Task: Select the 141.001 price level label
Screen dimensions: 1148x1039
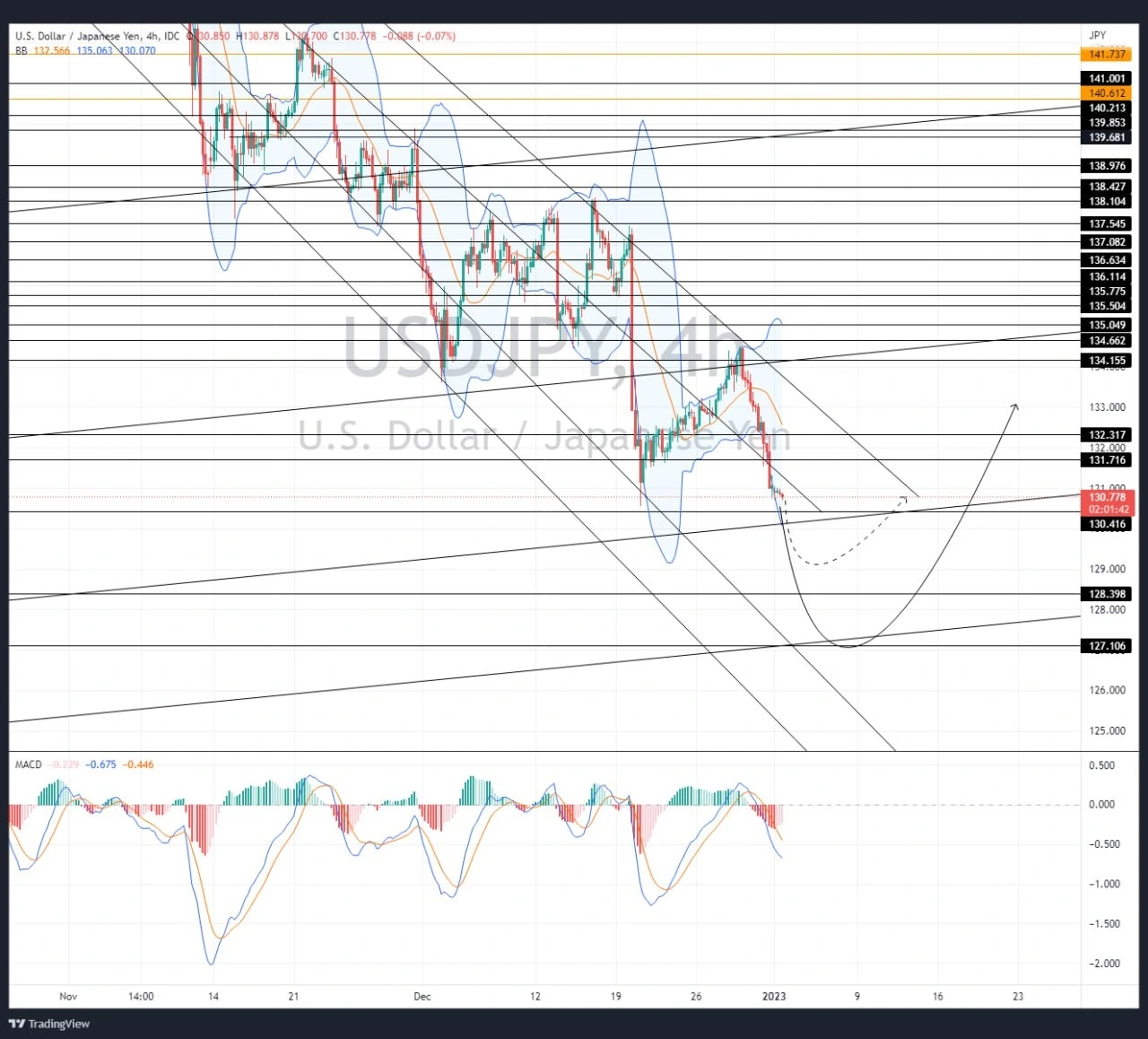Action: pos(1107,79)
